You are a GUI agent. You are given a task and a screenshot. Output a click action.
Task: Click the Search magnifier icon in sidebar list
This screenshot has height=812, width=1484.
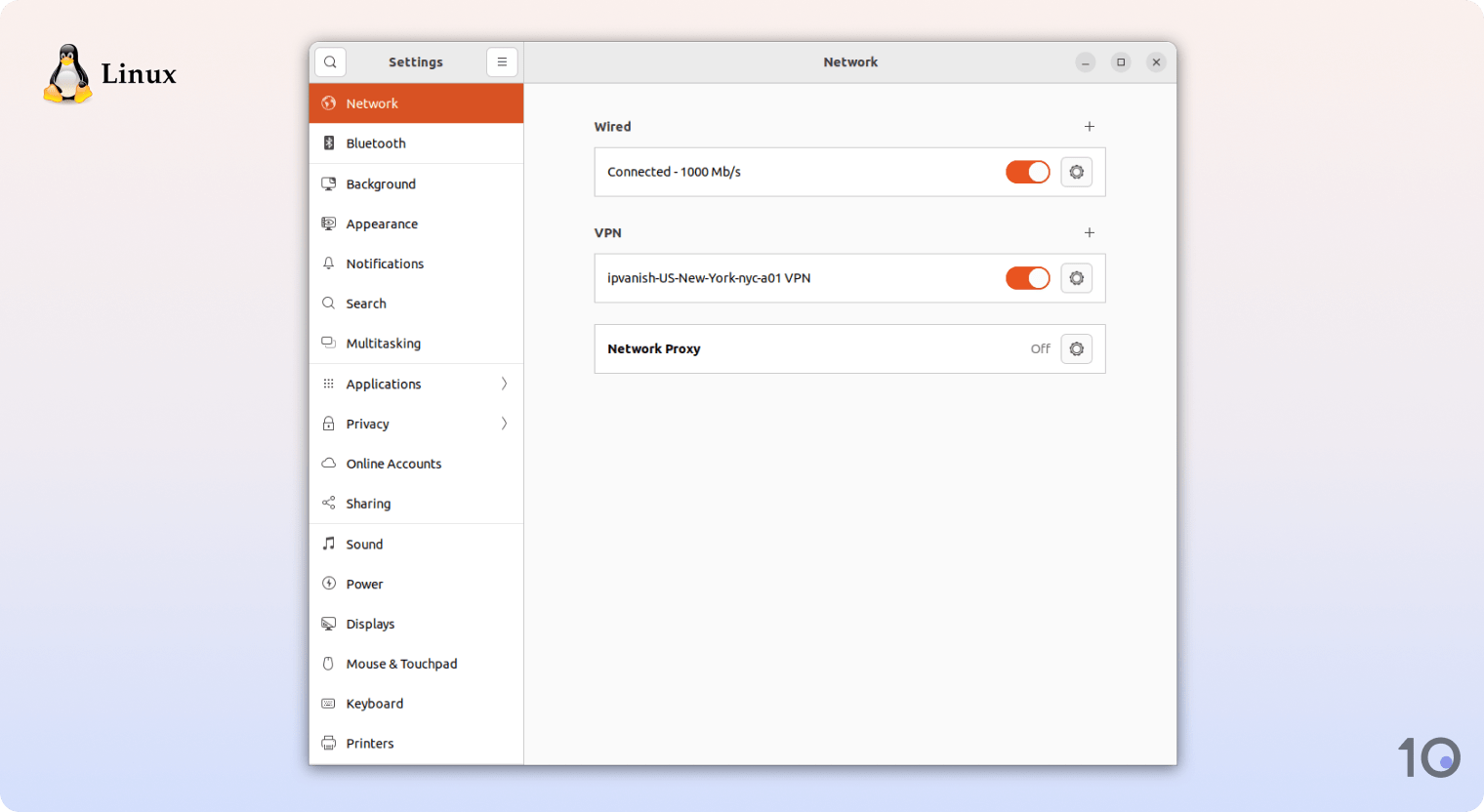pyautogui.click(x=329, y=304)
